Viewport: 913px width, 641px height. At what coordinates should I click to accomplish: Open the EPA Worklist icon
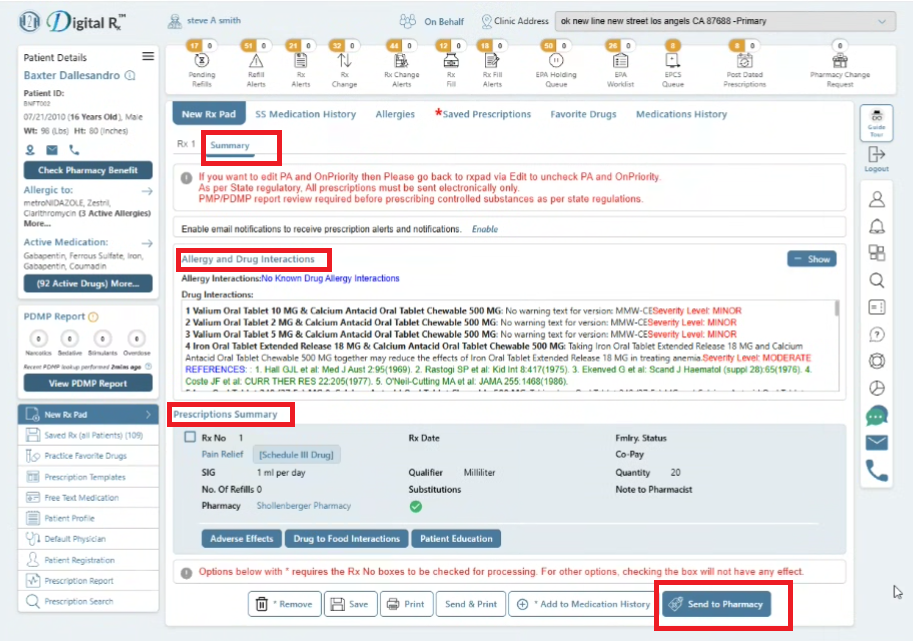[620, 61]
